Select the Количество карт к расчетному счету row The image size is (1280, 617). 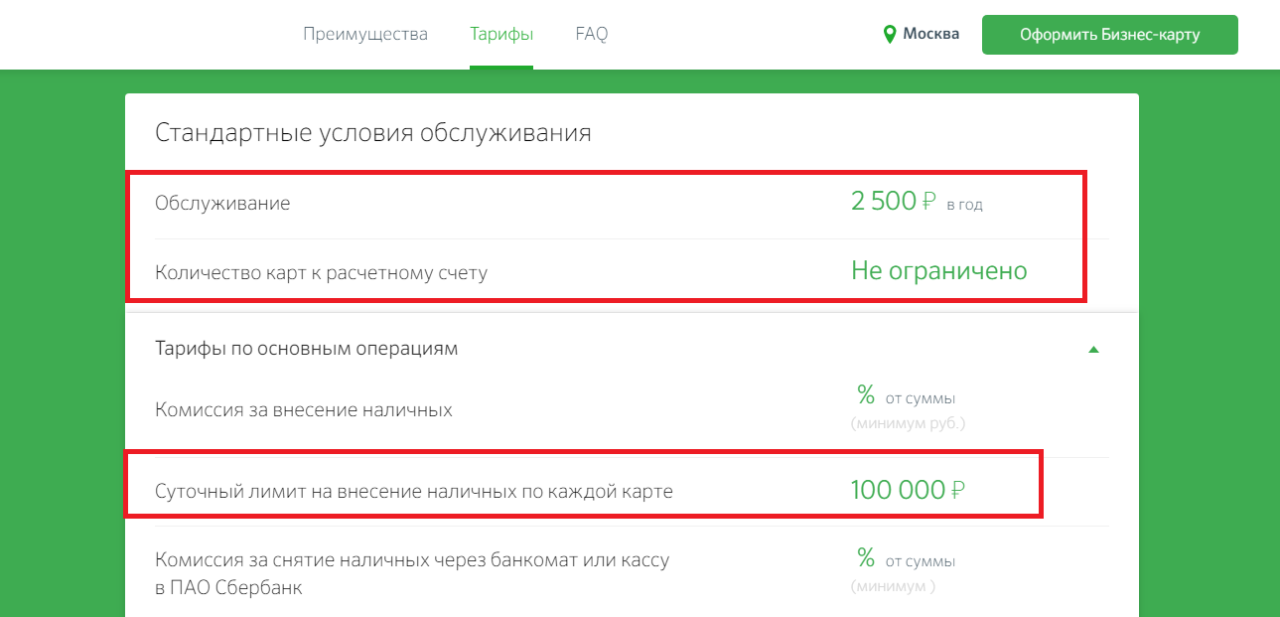pyautogui.click(x=321, y=272)
